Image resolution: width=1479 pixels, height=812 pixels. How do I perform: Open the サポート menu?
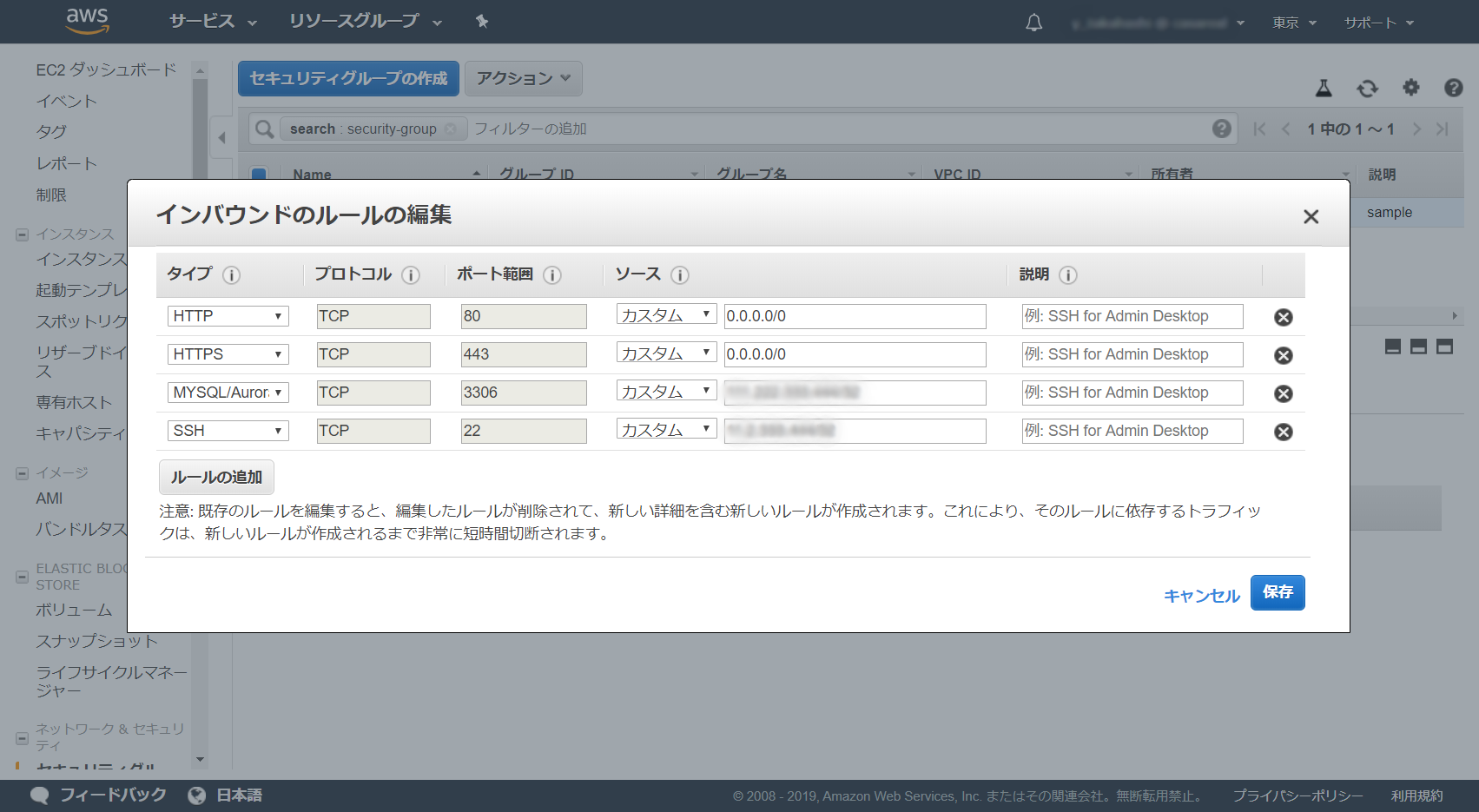1379,23
